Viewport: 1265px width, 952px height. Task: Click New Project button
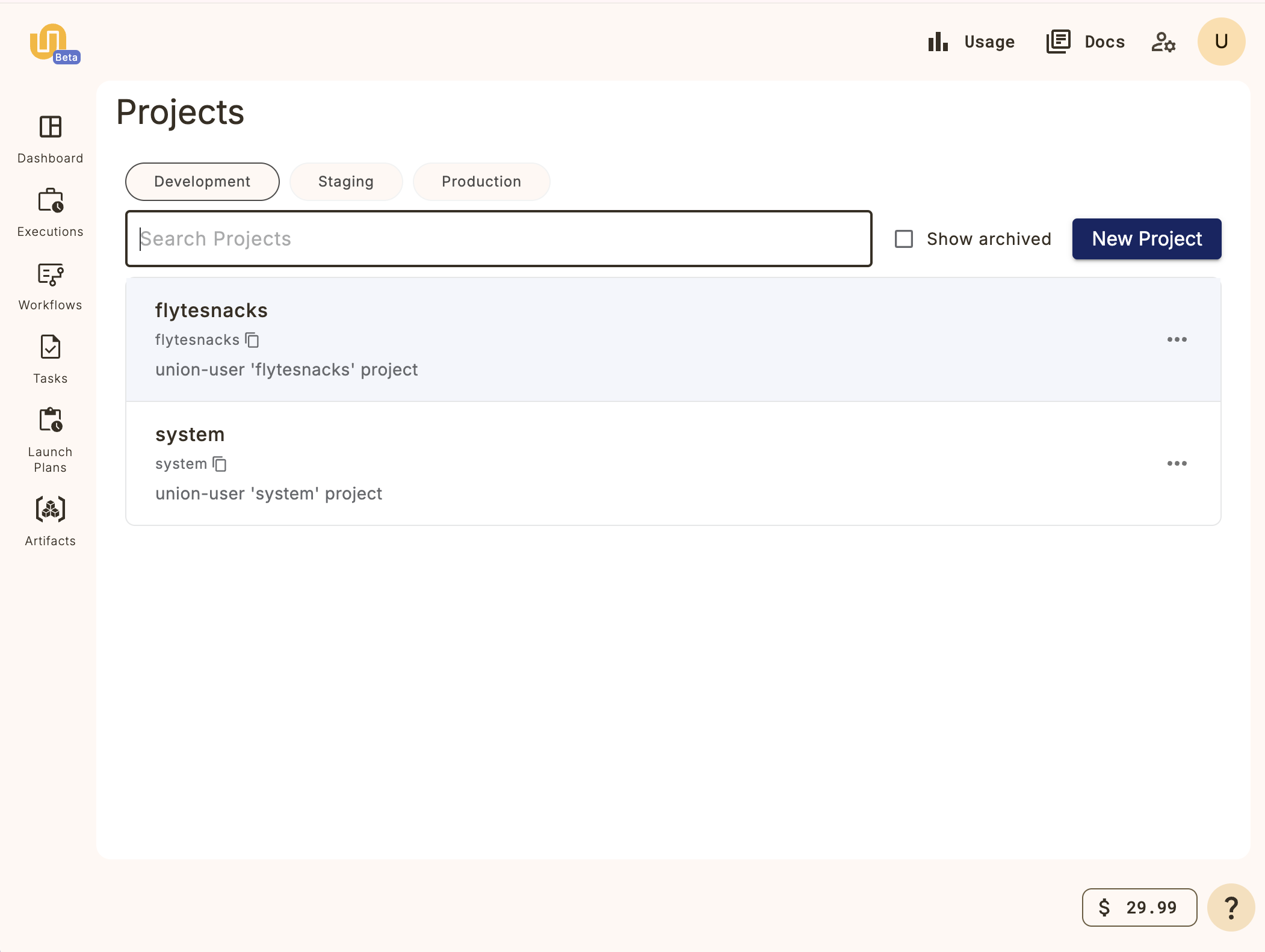[1146, 238]
